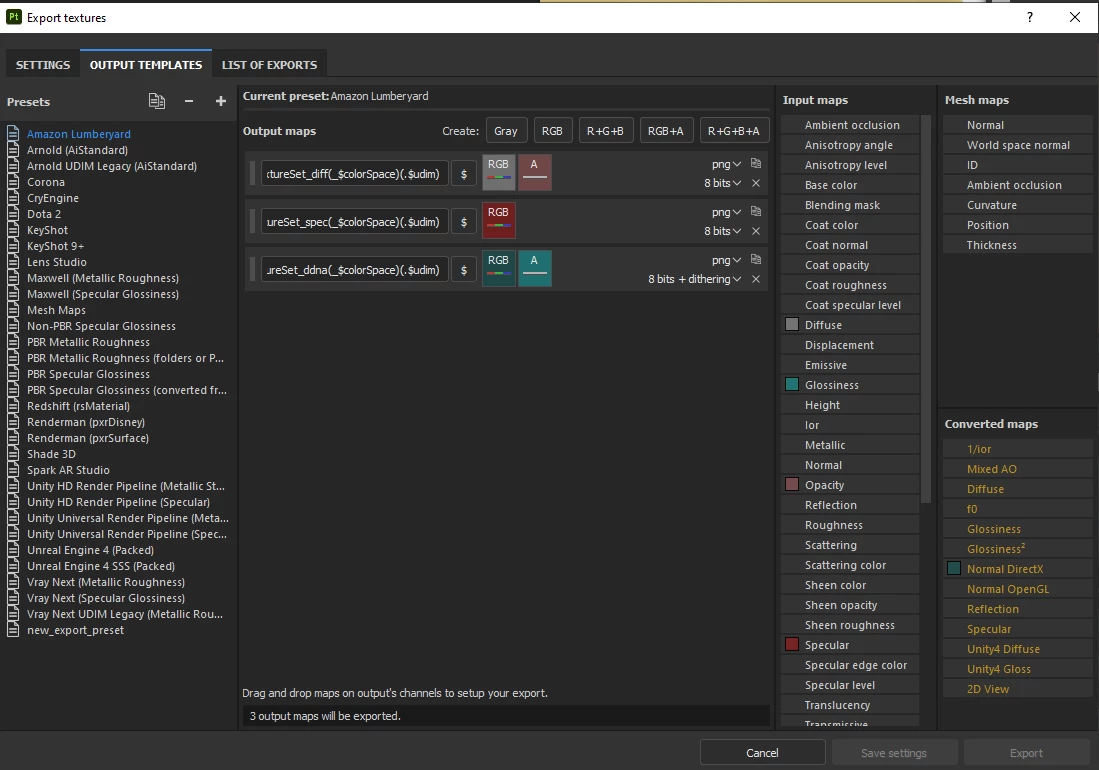Create a Gray output map
The width and height of the screenshot is (1099, 770).
[x=505, y=131]
